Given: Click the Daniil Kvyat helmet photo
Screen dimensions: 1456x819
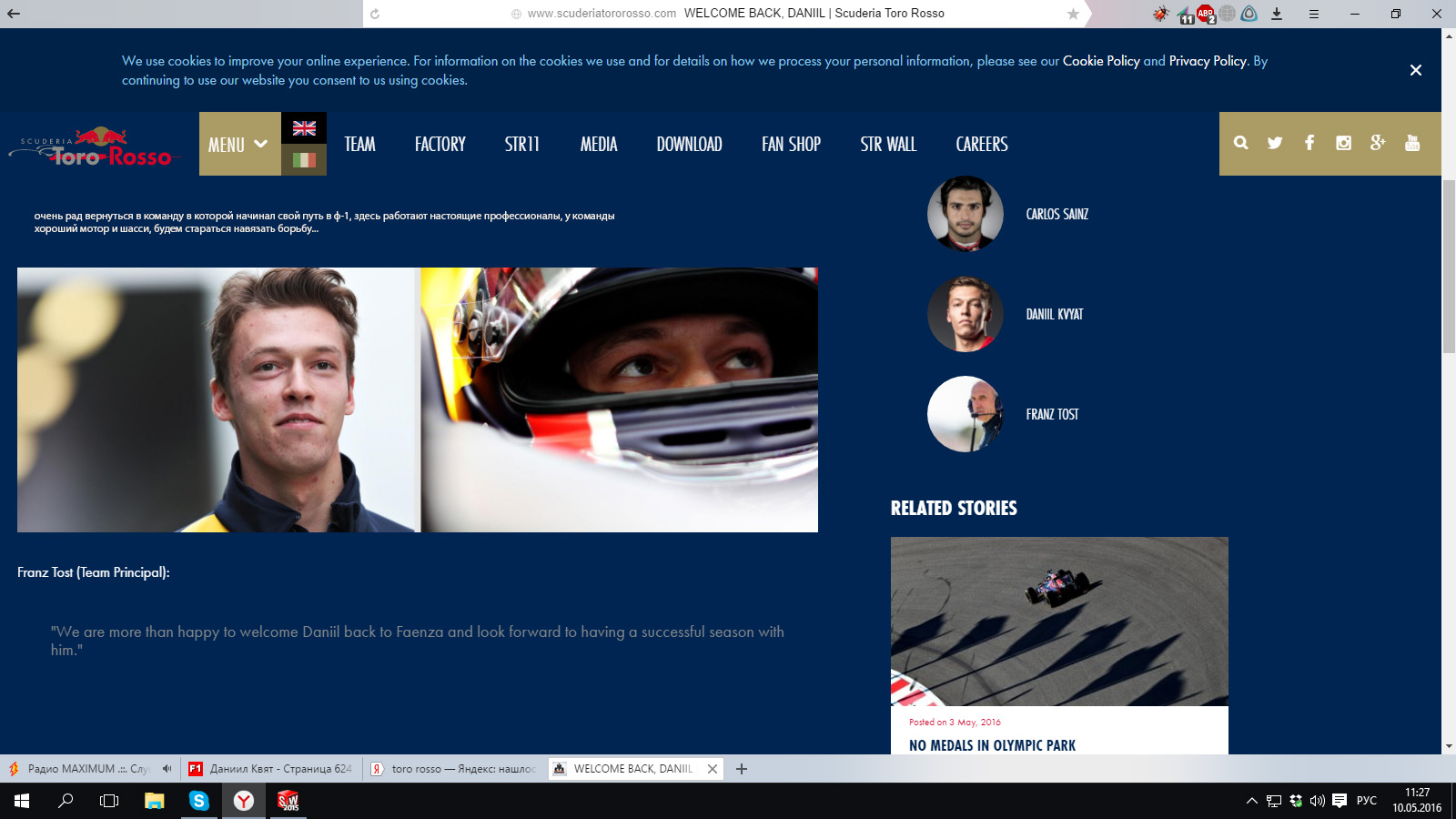Looking at the screenshot, I should (620, 399).
